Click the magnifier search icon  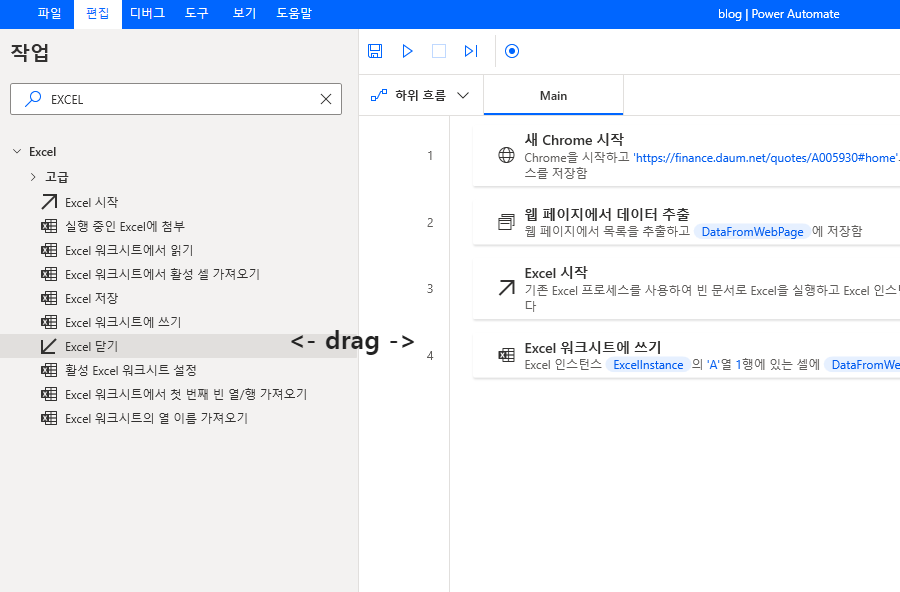pyautogui.click(x=33, y=99)
